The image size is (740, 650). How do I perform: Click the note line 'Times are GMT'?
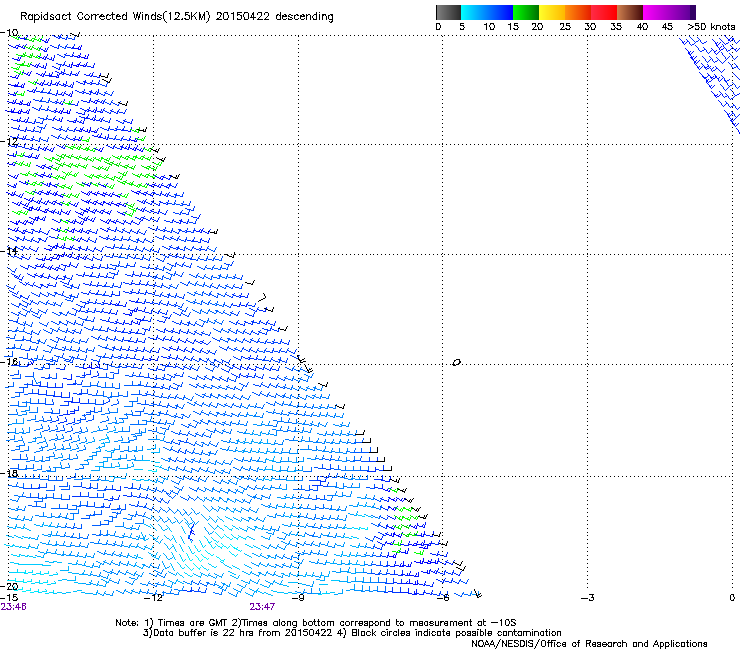[x=191, y=623]
